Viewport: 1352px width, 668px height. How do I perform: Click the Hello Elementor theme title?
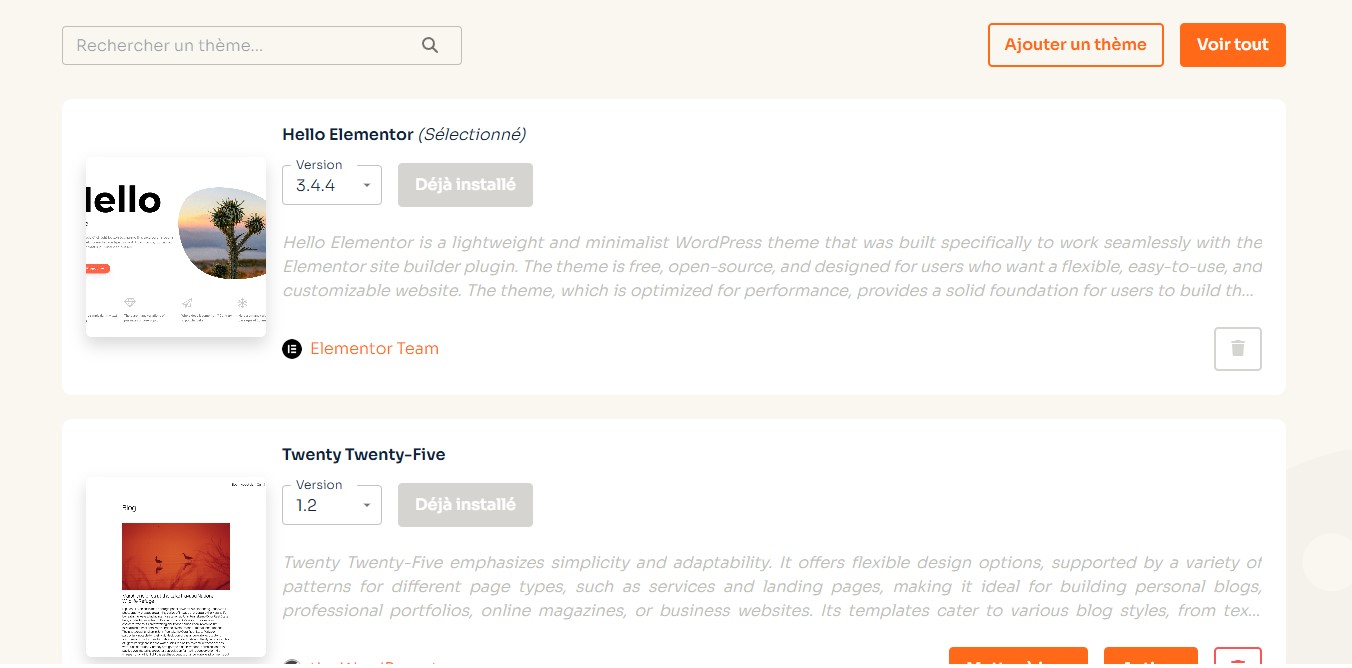click(347, 134)
